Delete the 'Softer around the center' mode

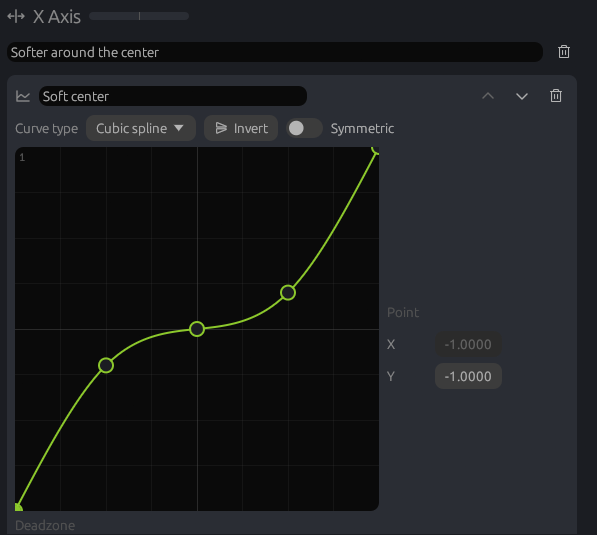[563, 52]
